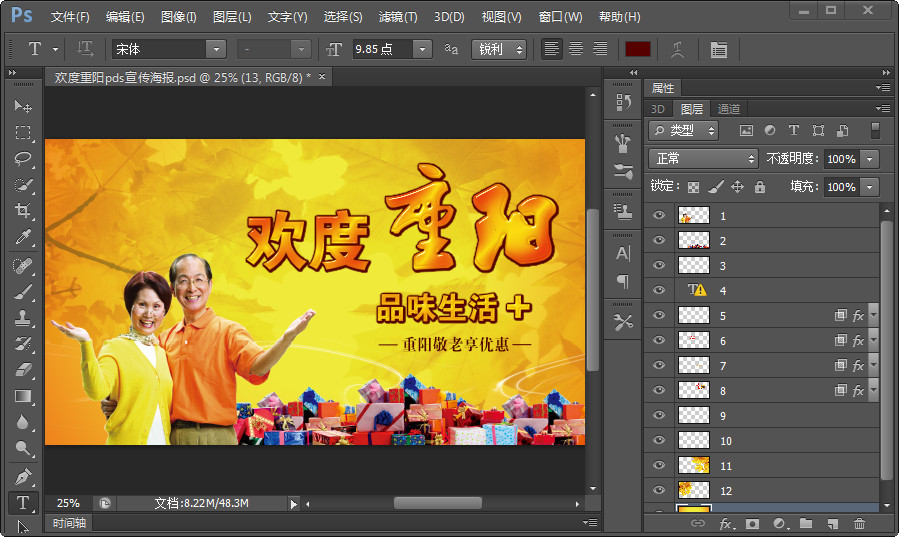This screenshot has height=537, width=899.
Task: Click the 时间轴 panel label
Action: tap(69, 523)
